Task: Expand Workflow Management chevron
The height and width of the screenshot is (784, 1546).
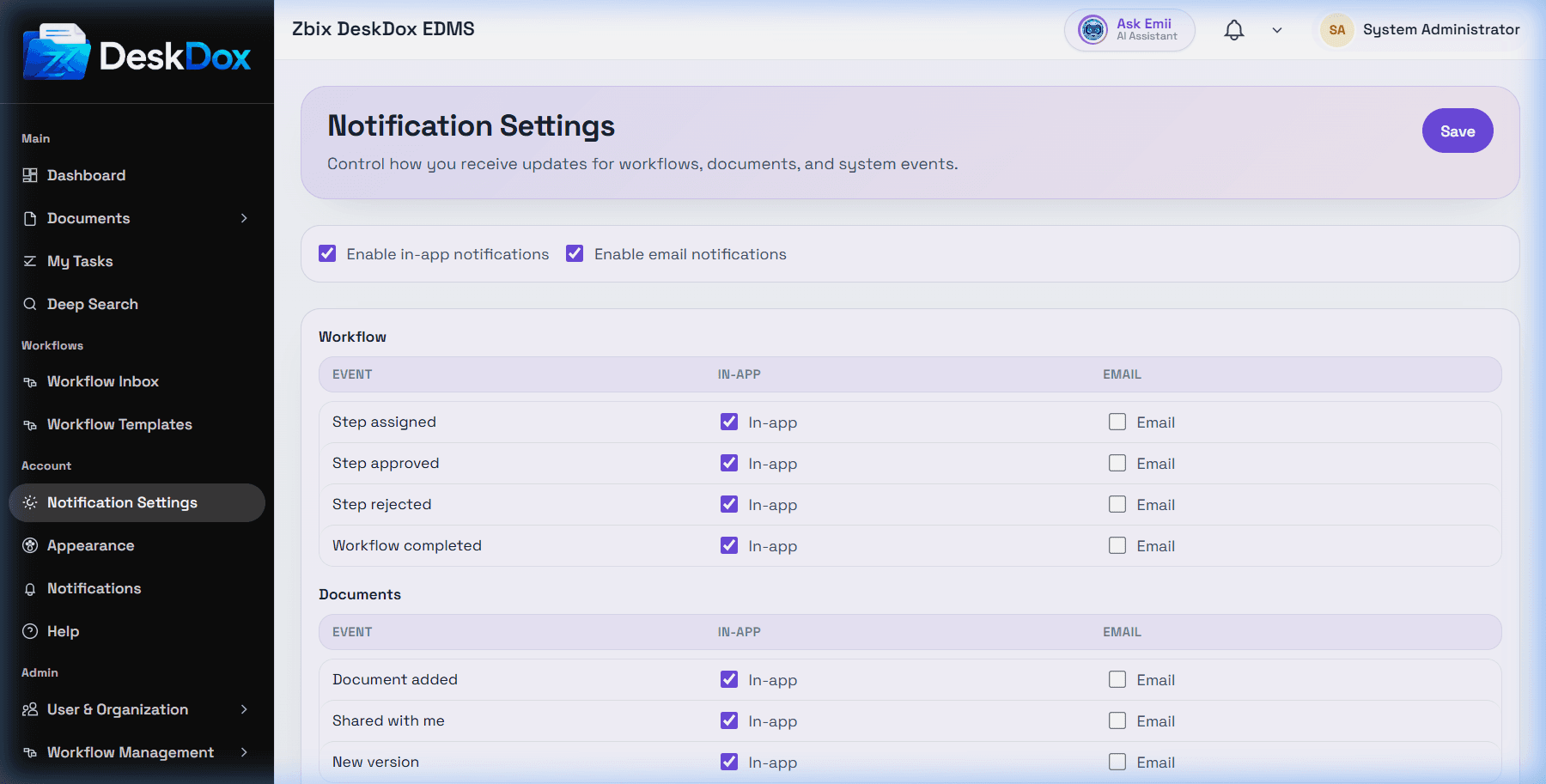Action: 244,752
